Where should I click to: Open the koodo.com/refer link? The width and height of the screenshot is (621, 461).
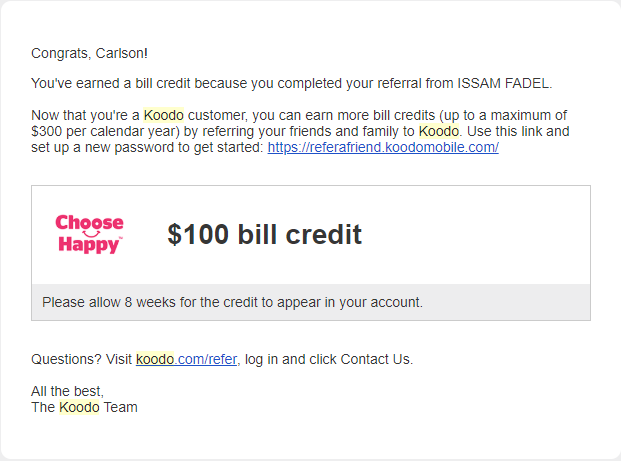[187, 359]
